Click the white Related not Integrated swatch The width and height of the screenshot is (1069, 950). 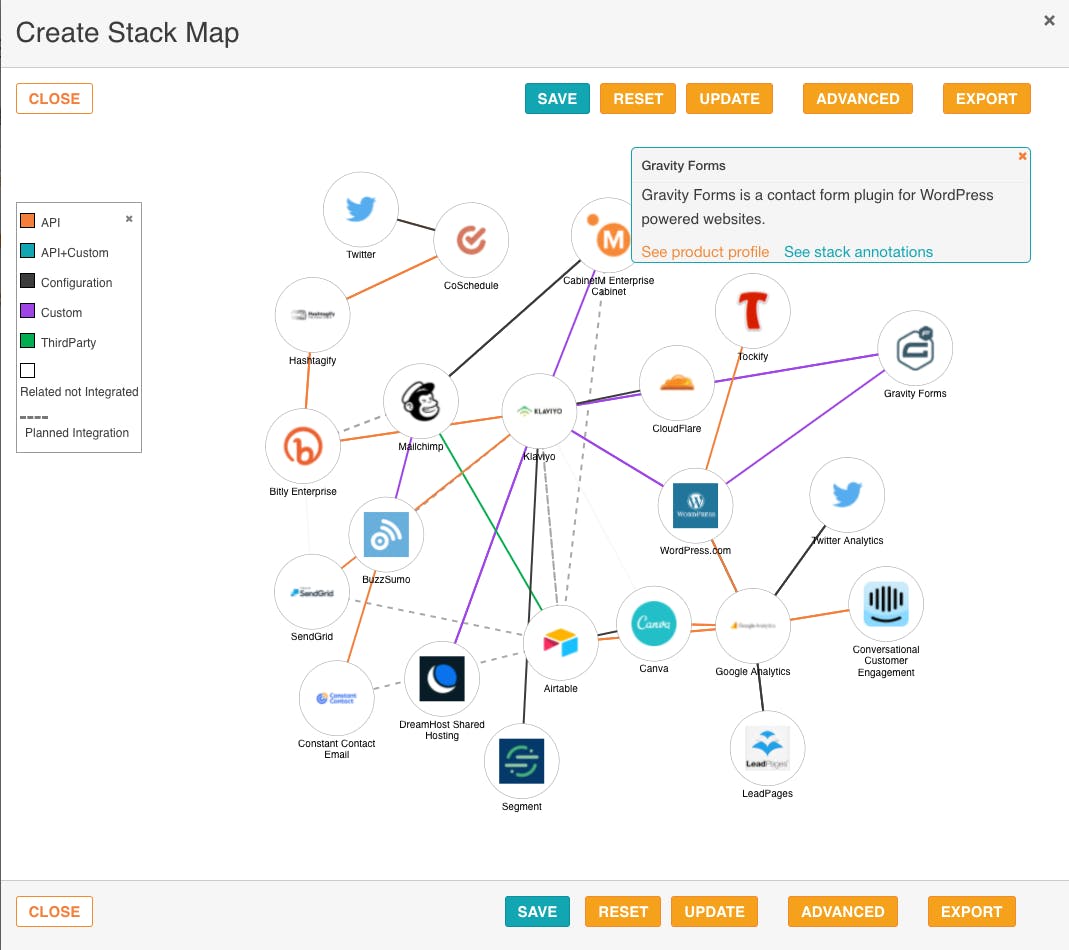click(x=27, y=370)
